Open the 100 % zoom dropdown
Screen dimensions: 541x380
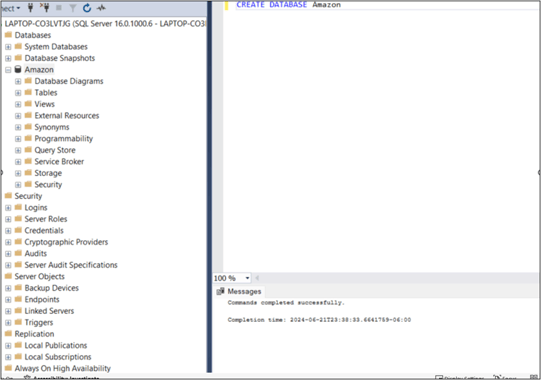pos(247,278)
